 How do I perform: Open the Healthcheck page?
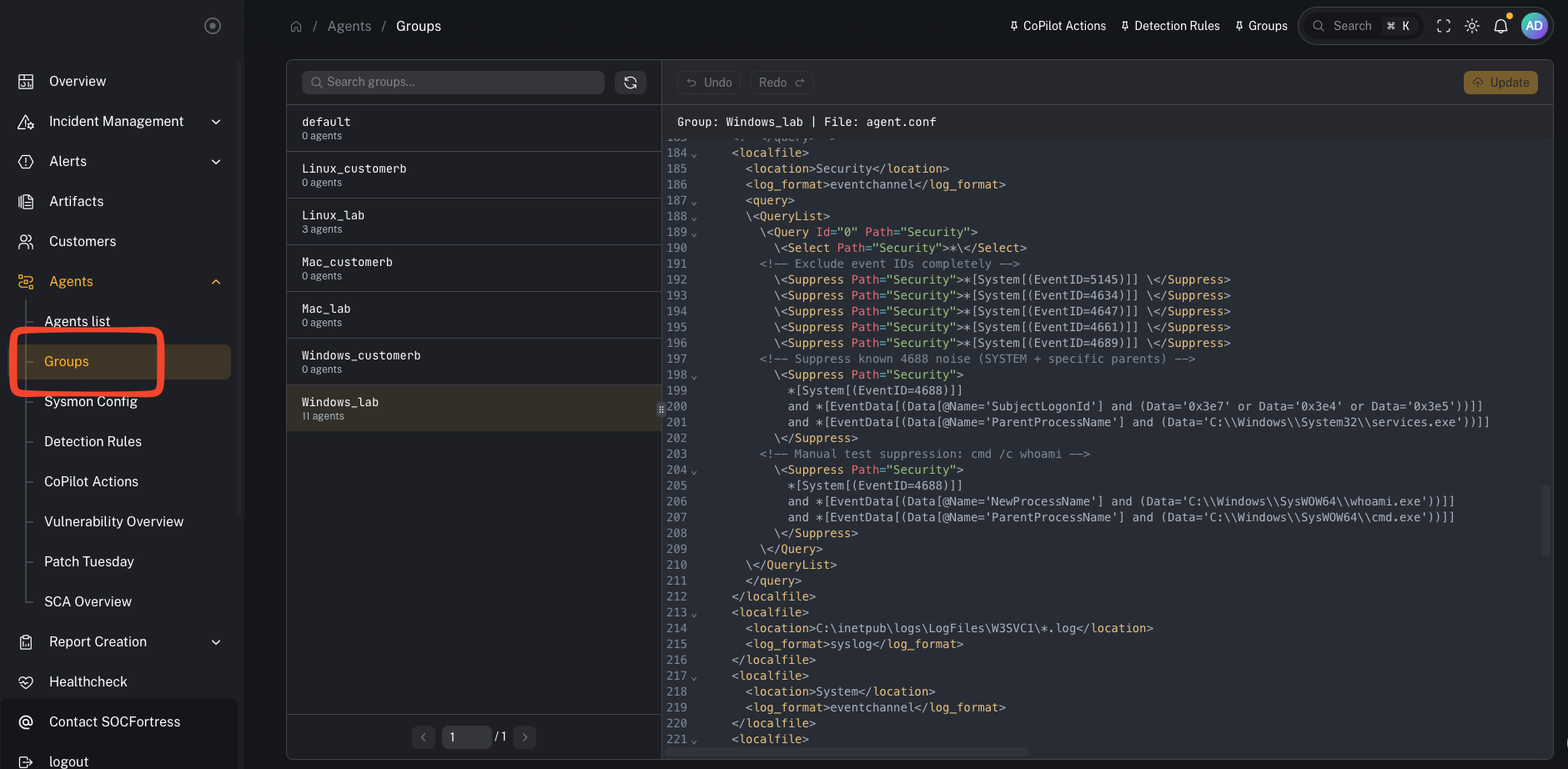[88, 681]
